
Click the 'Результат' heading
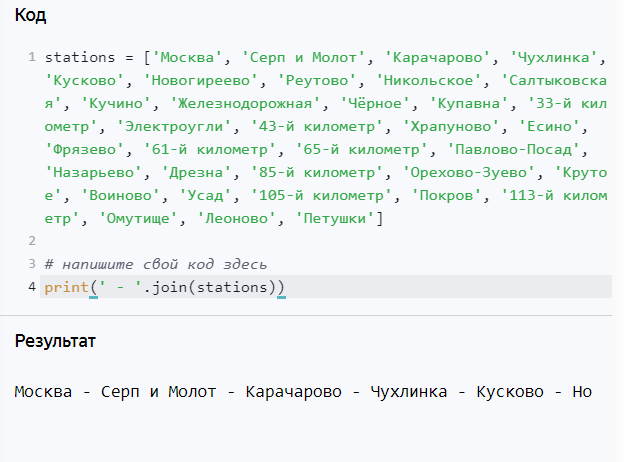pos(55,341)
